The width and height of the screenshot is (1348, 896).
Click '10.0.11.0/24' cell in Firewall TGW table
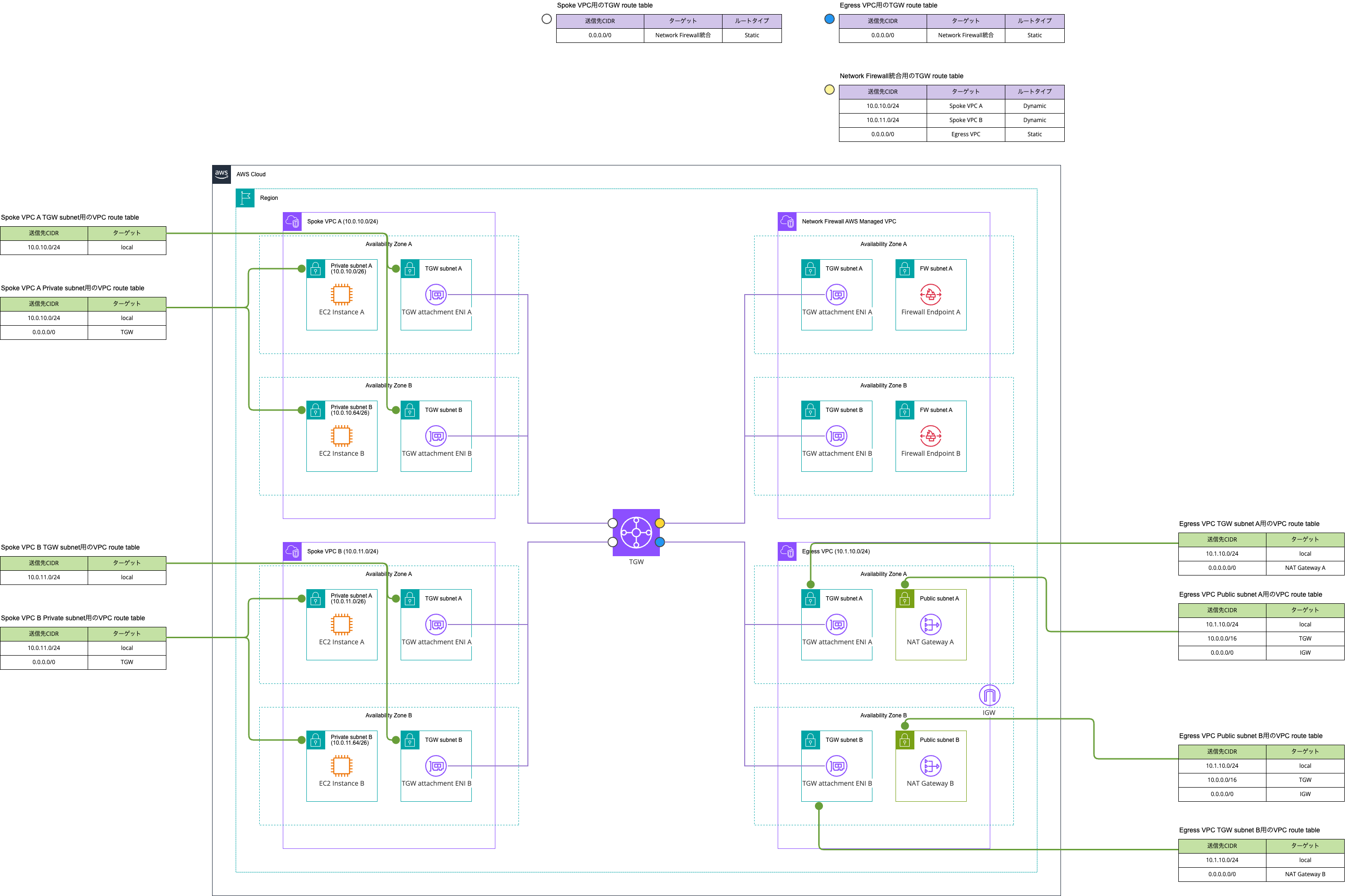(x=882, y=120)
